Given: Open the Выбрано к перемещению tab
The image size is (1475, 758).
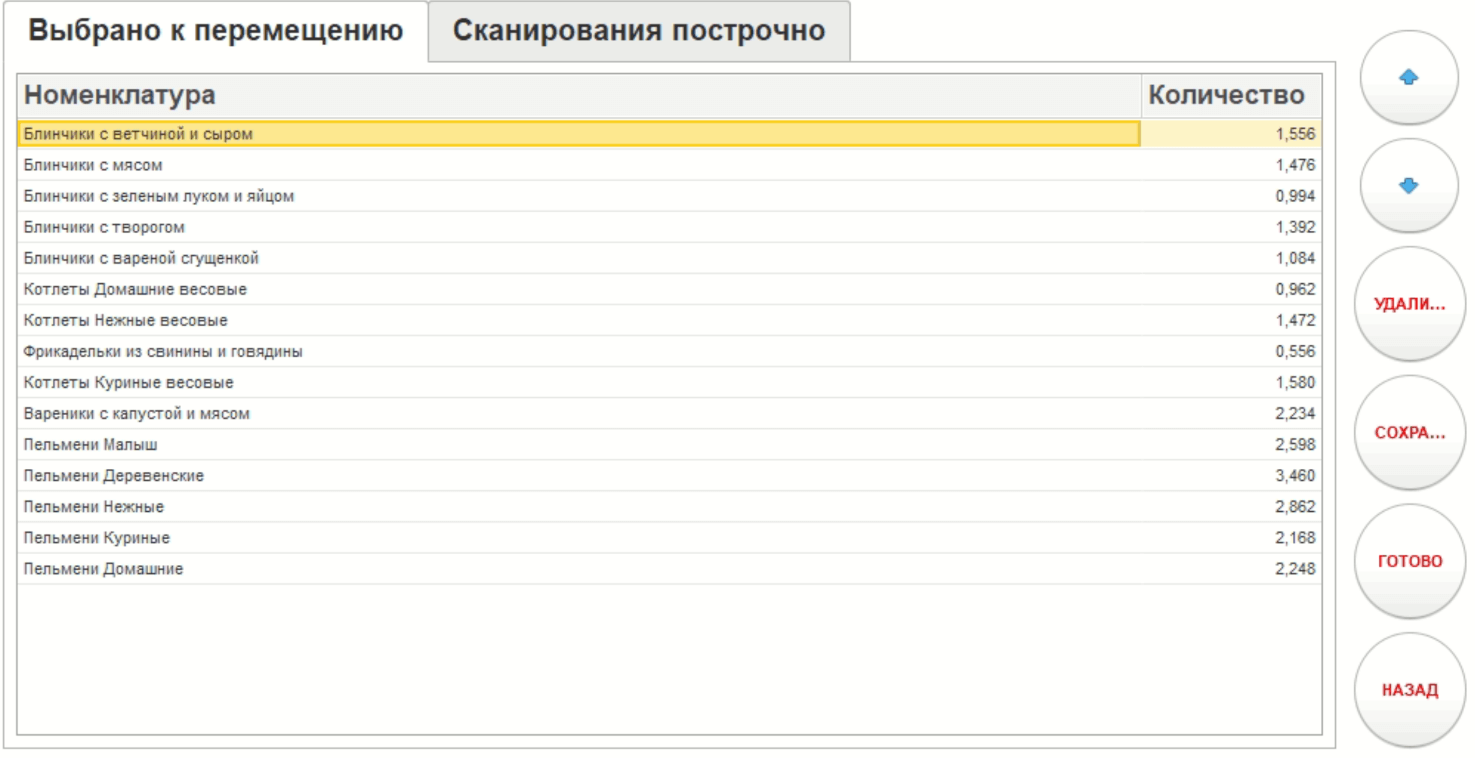Looking at the screenshot, I should [x=215, y=31].
